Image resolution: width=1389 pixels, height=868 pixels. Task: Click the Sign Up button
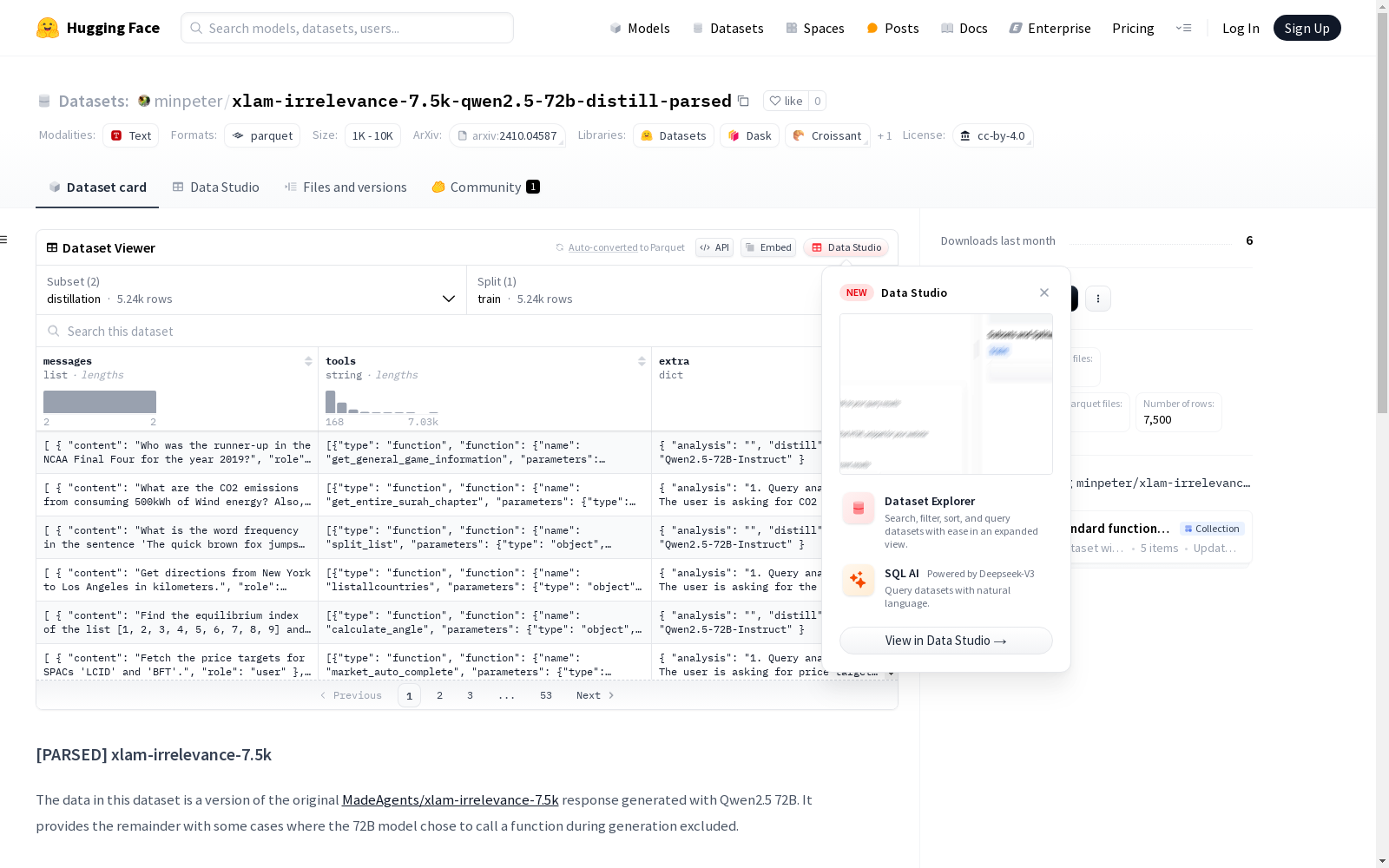[1307, 28]
